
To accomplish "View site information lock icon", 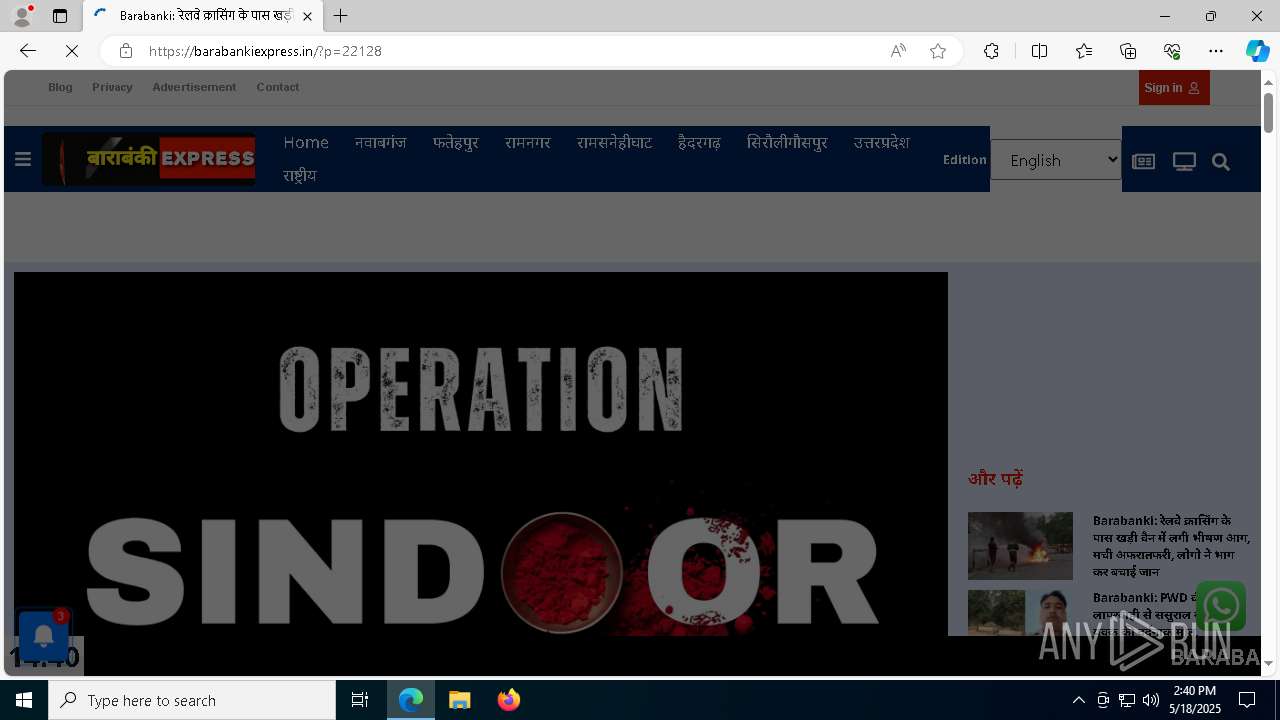I will point(126,51).
